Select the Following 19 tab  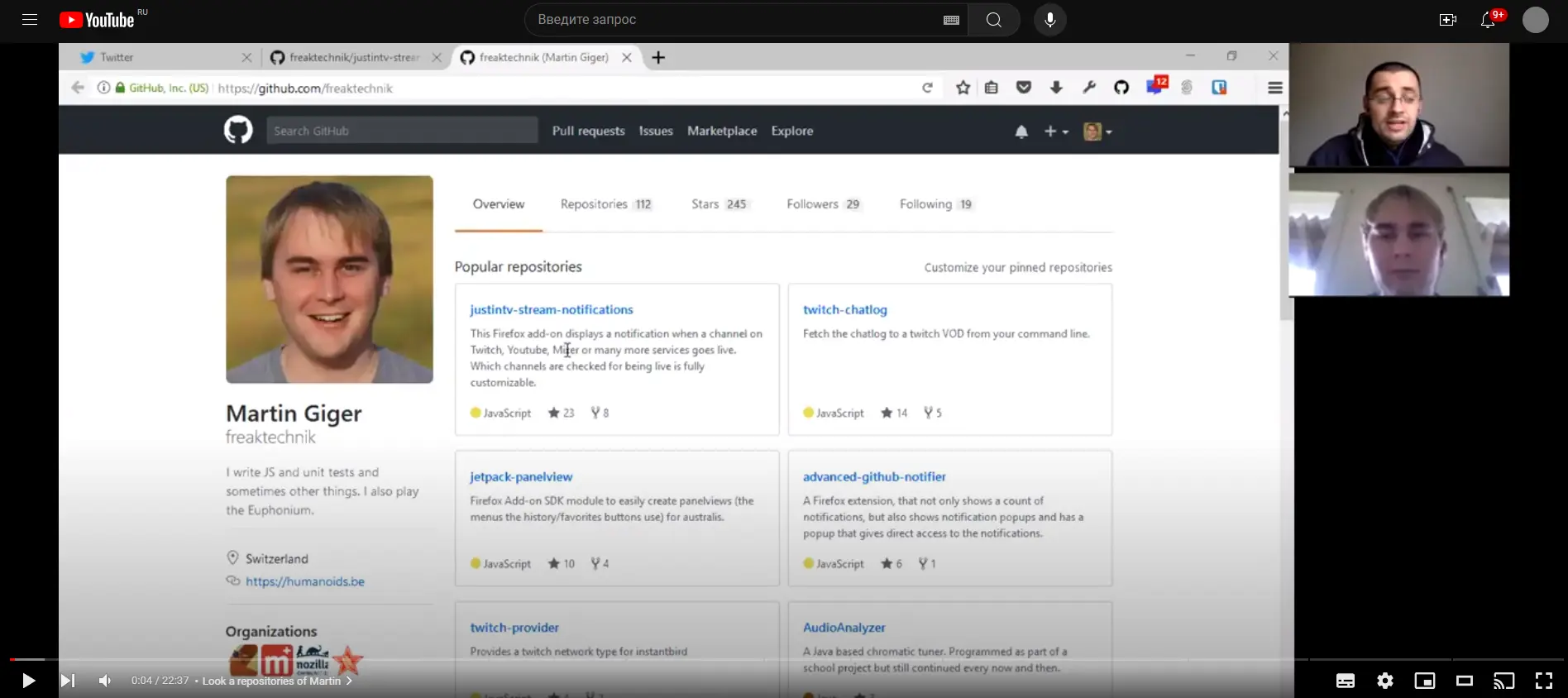pos(936,204)
